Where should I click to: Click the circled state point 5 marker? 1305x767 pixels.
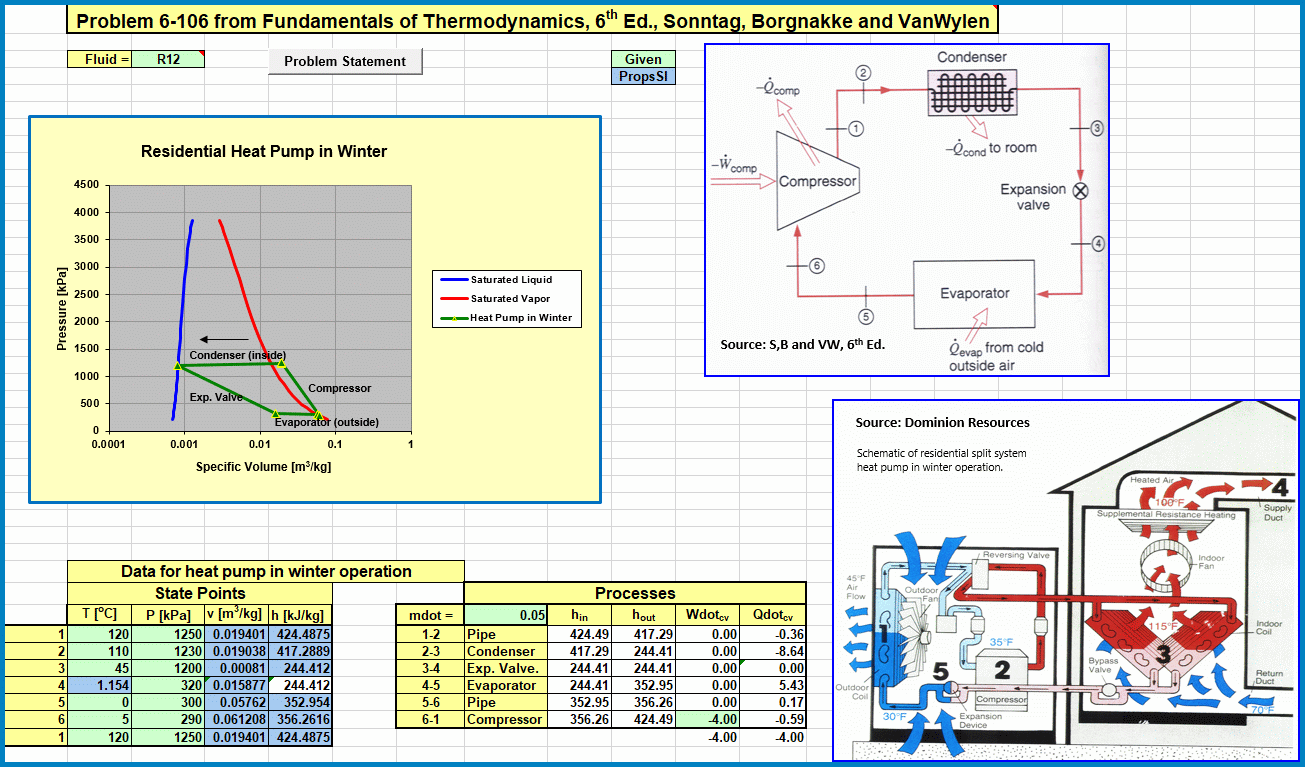pos(866,316)
